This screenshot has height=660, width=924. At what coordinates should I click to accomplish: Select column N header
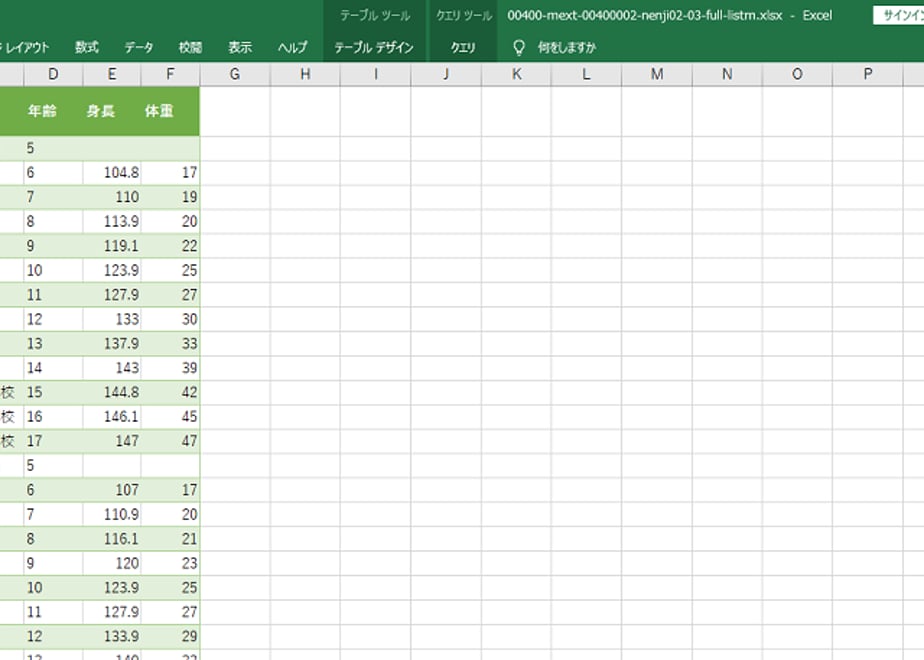(727, 74)
